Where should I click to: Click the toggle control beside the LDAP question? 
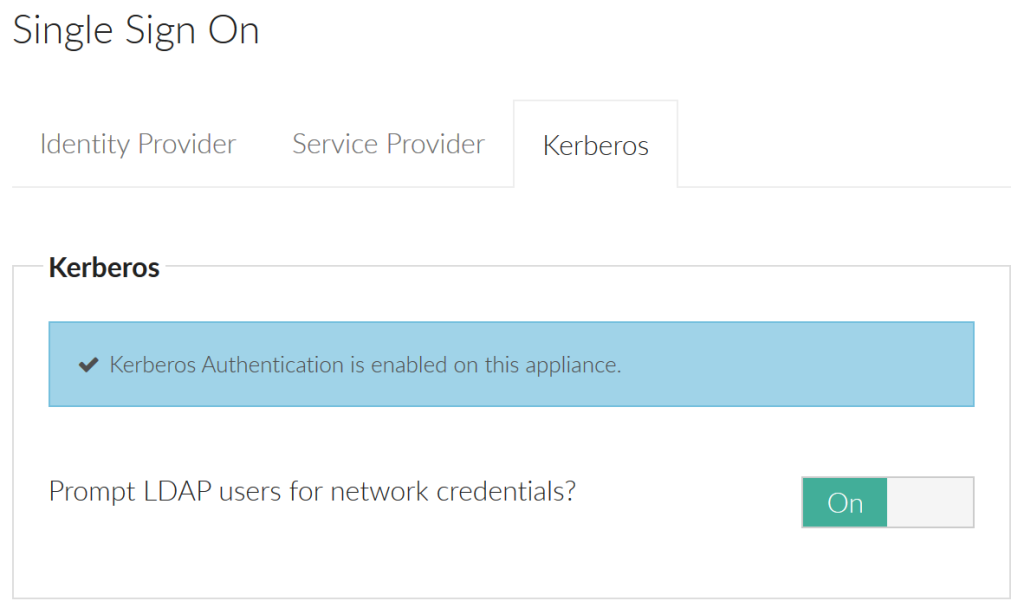tap(887, 502)
